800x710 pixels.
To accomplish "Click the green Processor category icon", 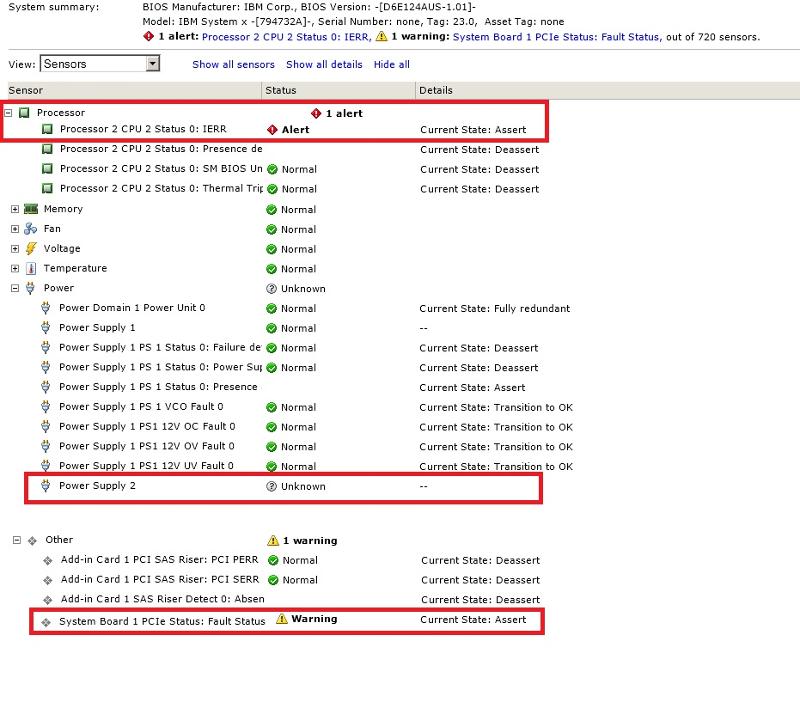I will (x=24, y=113).
